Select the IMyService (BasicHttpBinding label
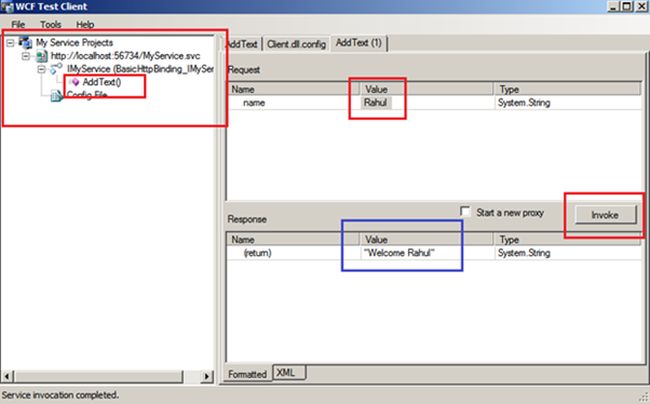Viewport: 650px width, 404px height. [140, 69]
